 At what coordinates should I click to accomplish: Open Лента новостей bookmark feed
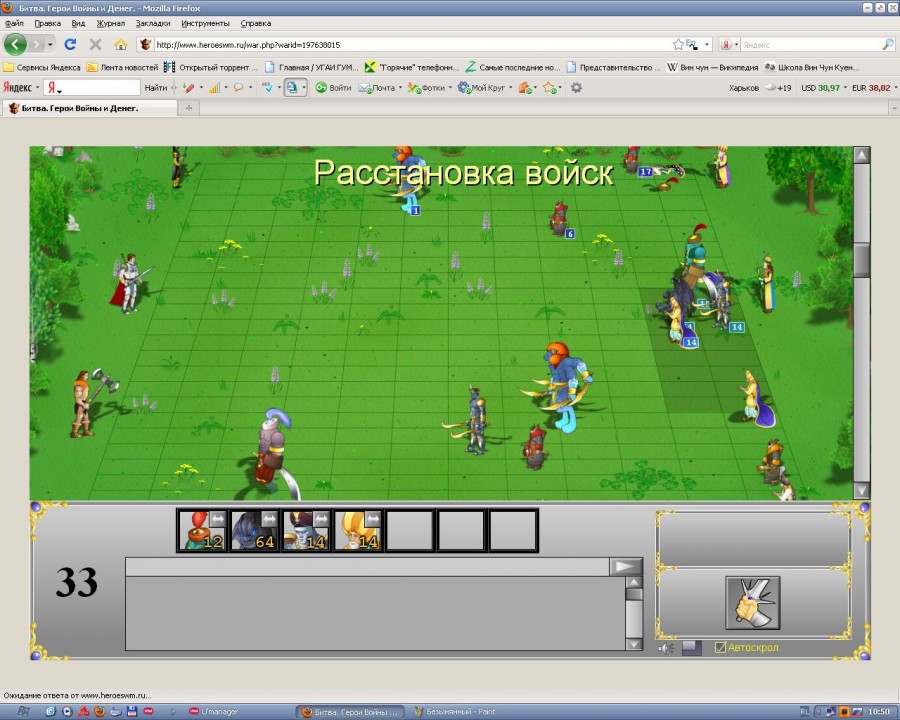click(x=122, y=67)
